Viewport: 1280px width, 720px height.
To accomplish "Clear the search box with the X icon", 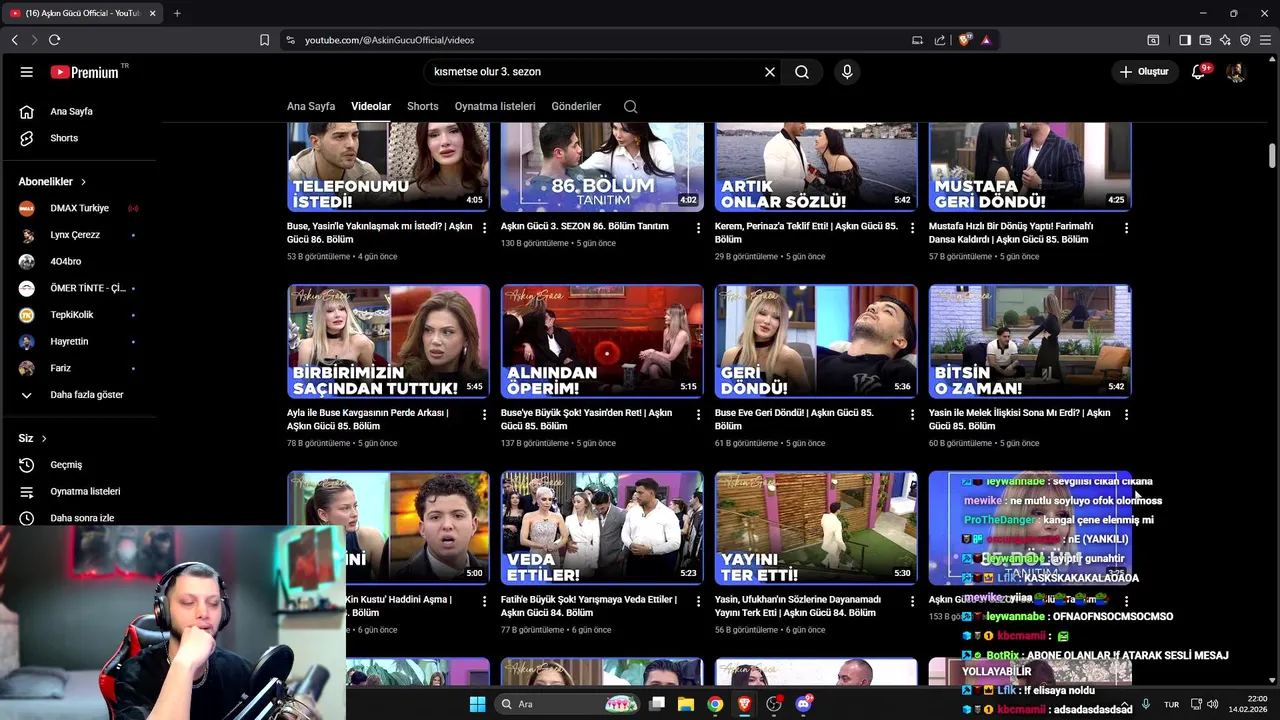I will pyautogui.click(x=770, y=72).
